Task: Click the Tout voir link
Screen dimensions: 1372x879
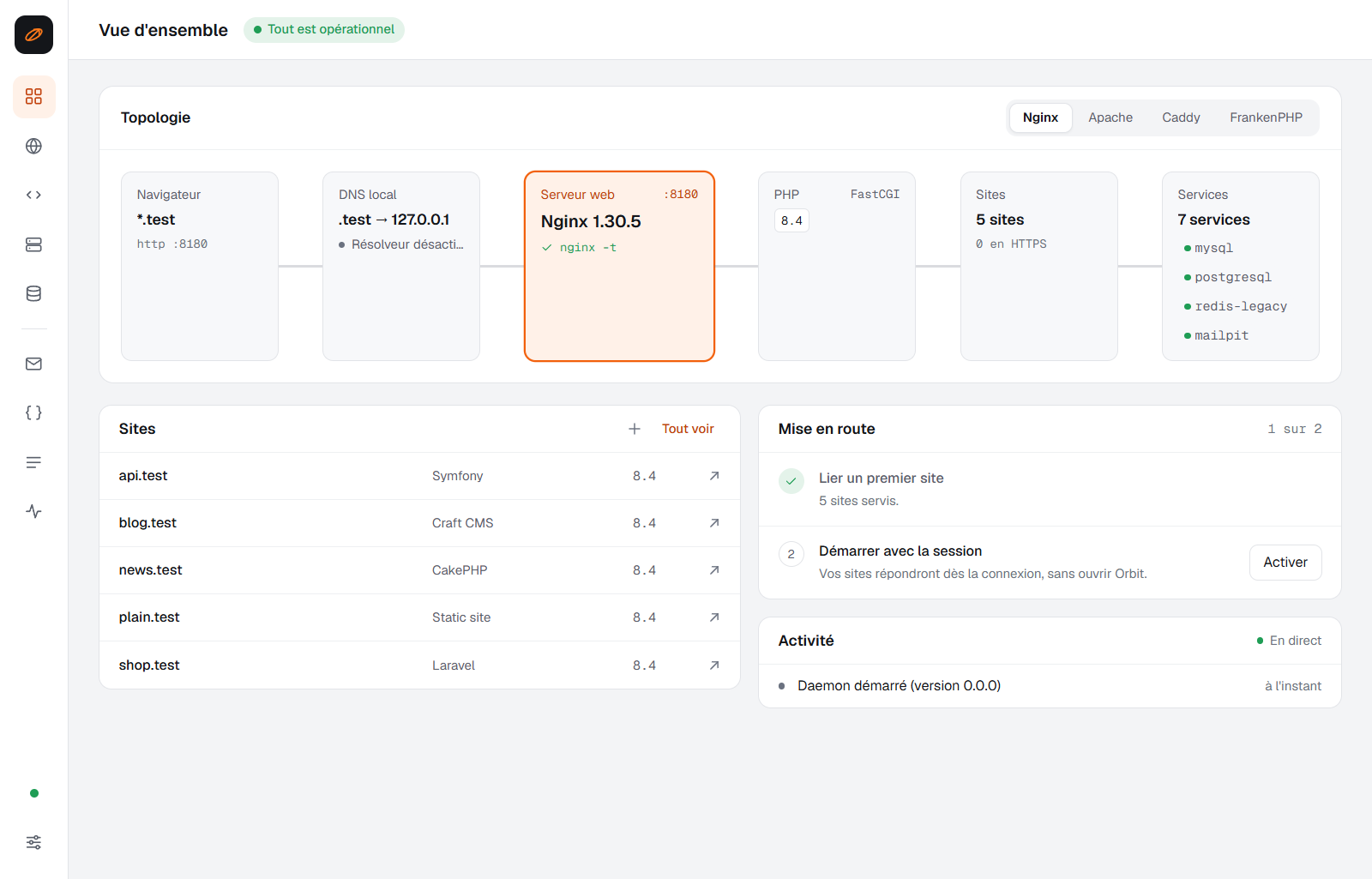Action: pos(688,429)
